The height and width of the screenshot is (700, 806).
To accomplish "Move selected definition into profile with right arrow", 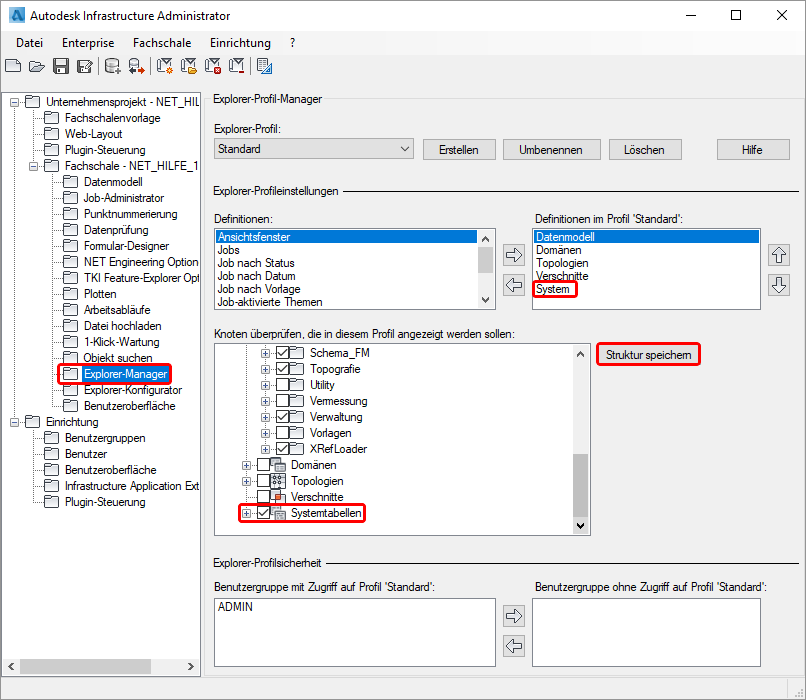I will click(x=514, y=255).
